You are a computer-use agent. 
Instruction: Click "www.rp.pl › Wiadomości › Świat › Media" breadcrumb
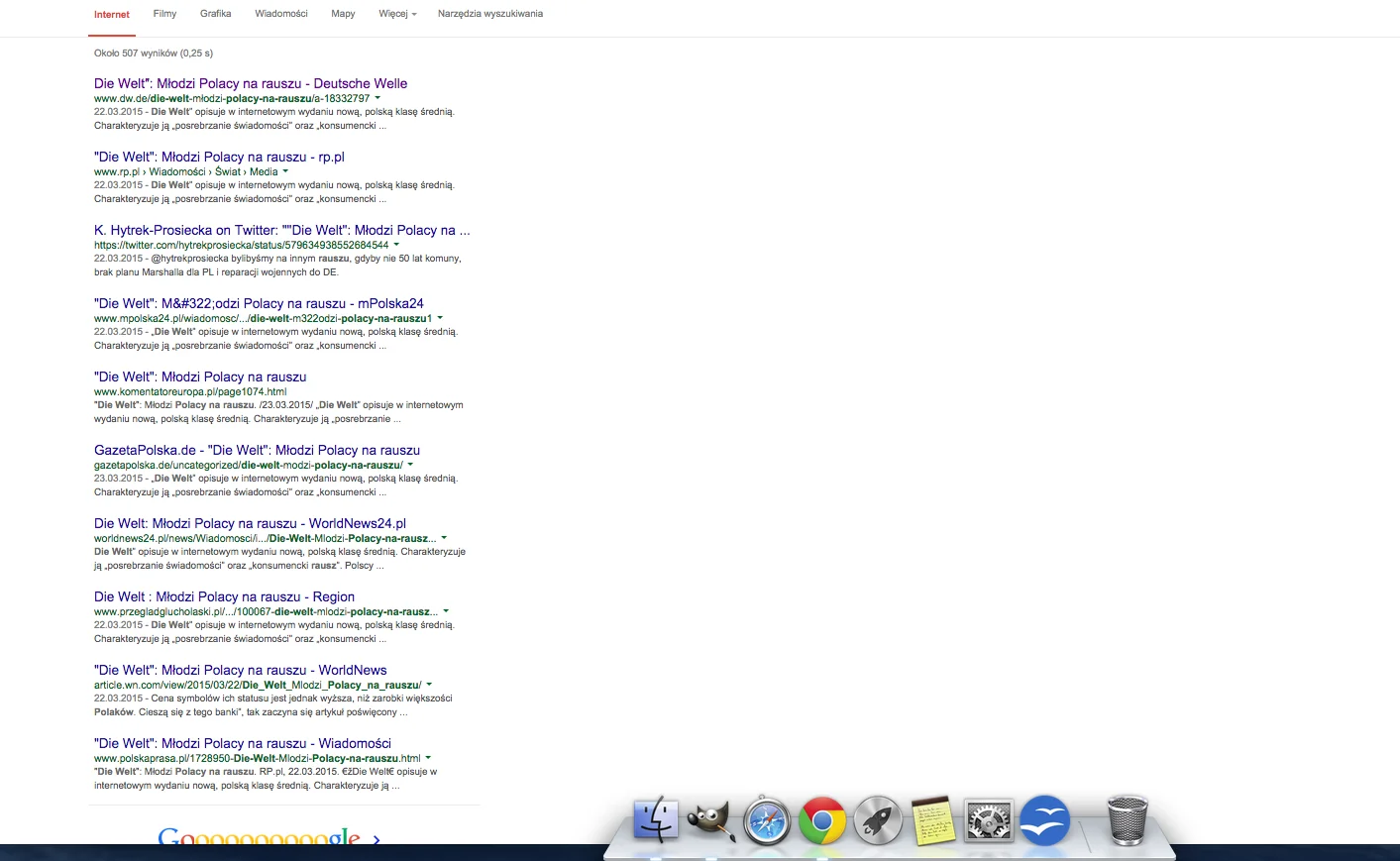click(x=186, y=171)
